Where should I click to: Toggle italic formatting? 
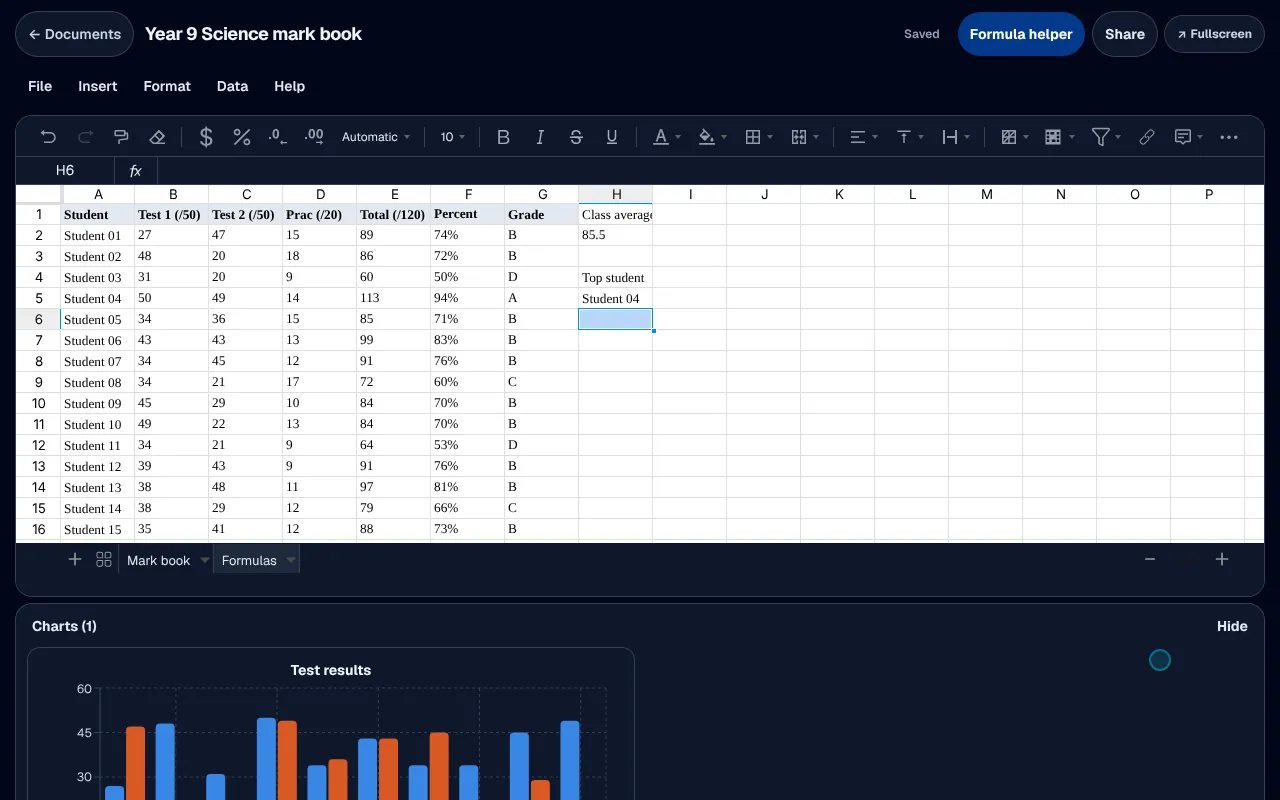pyautogui.click(x=540, y=137)
